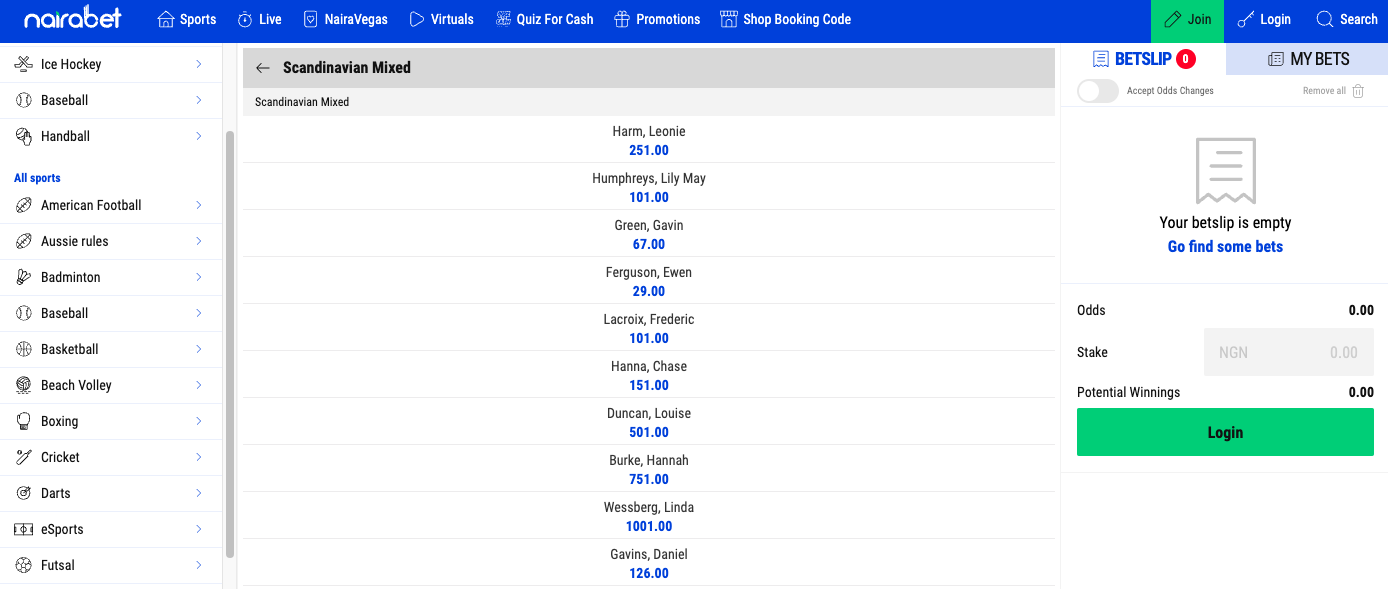1388x589 pixels.
Task: Click the Futsal ball icon
Action: click(23, 565)
